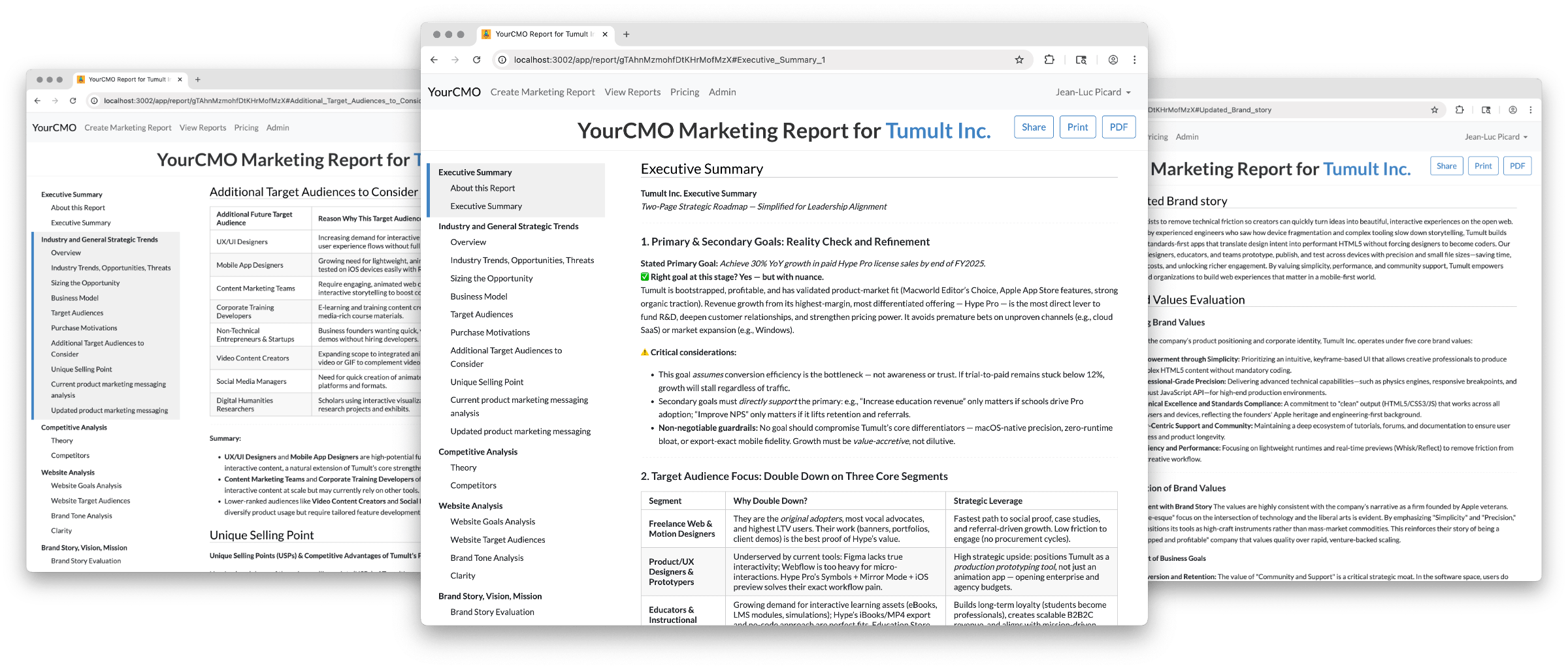
Task: Click the Share button
Action: (1033, 127)
